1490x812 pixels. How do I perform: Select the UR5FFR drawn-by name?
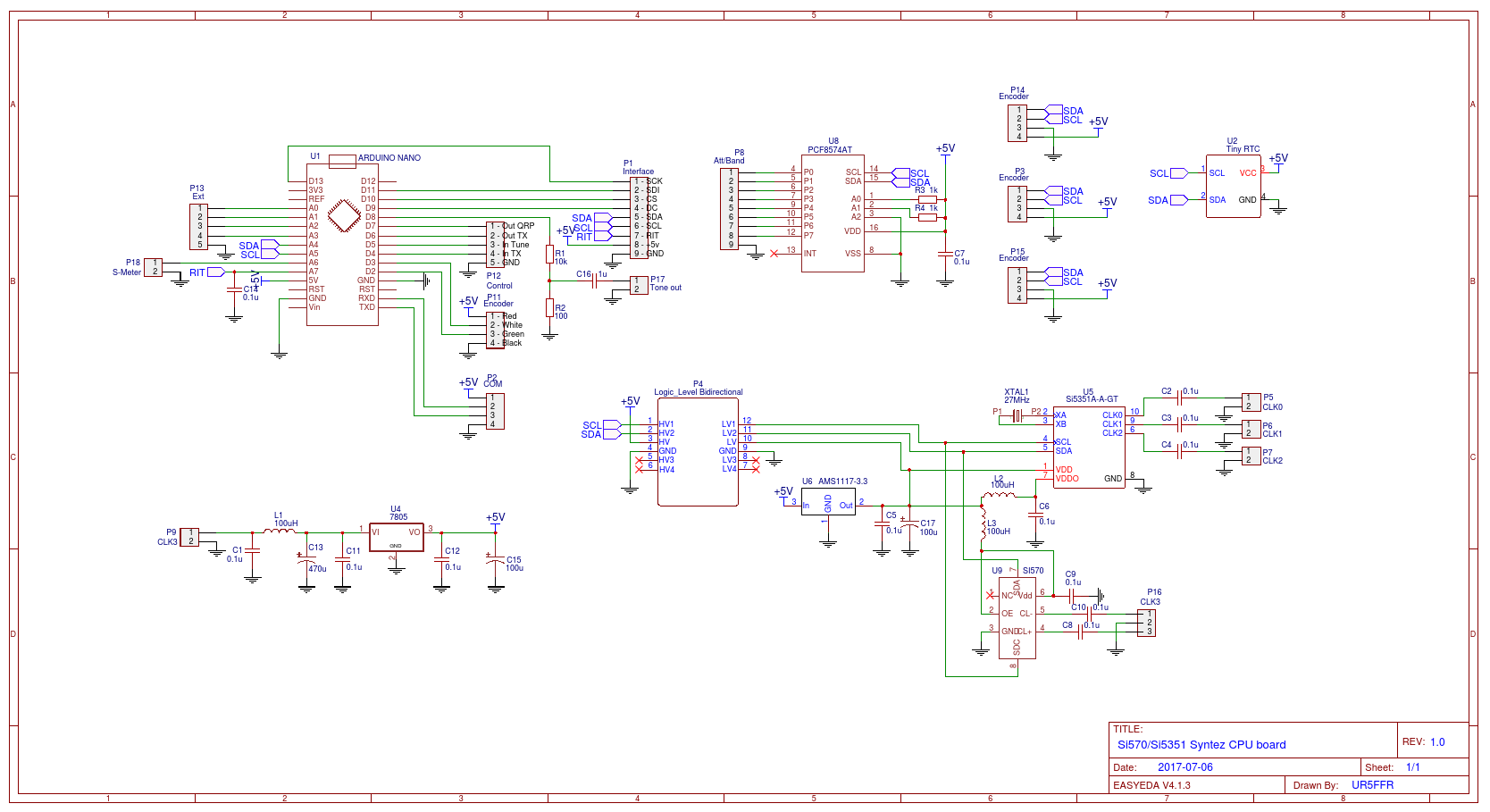tap(1372, 785)
